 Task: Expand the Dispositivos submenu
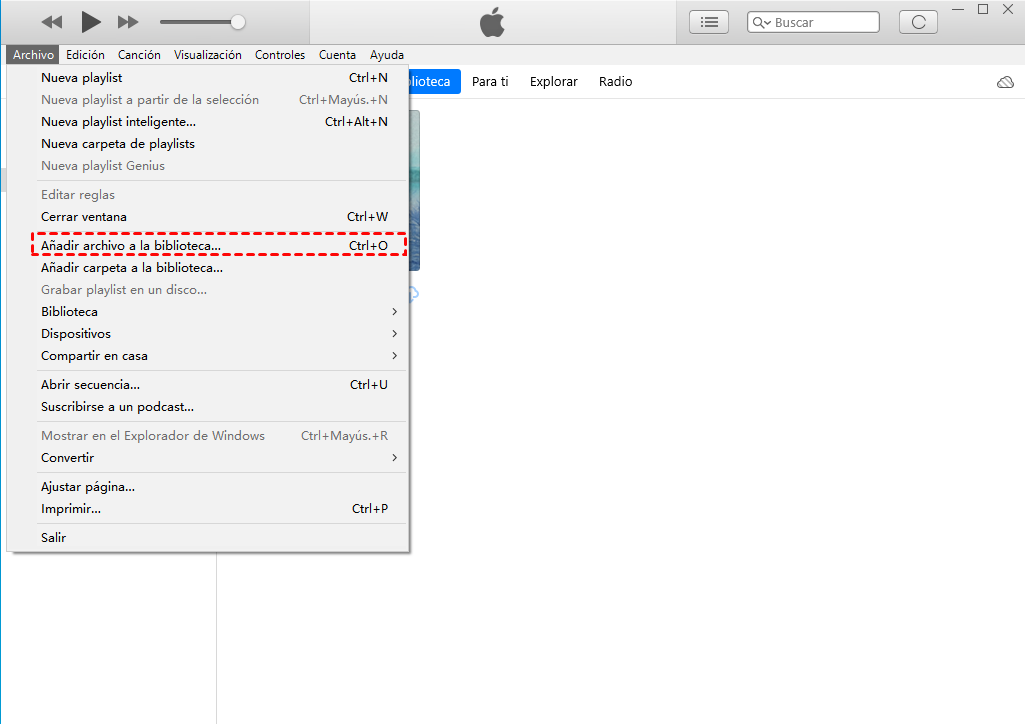[x=216, y=334]
